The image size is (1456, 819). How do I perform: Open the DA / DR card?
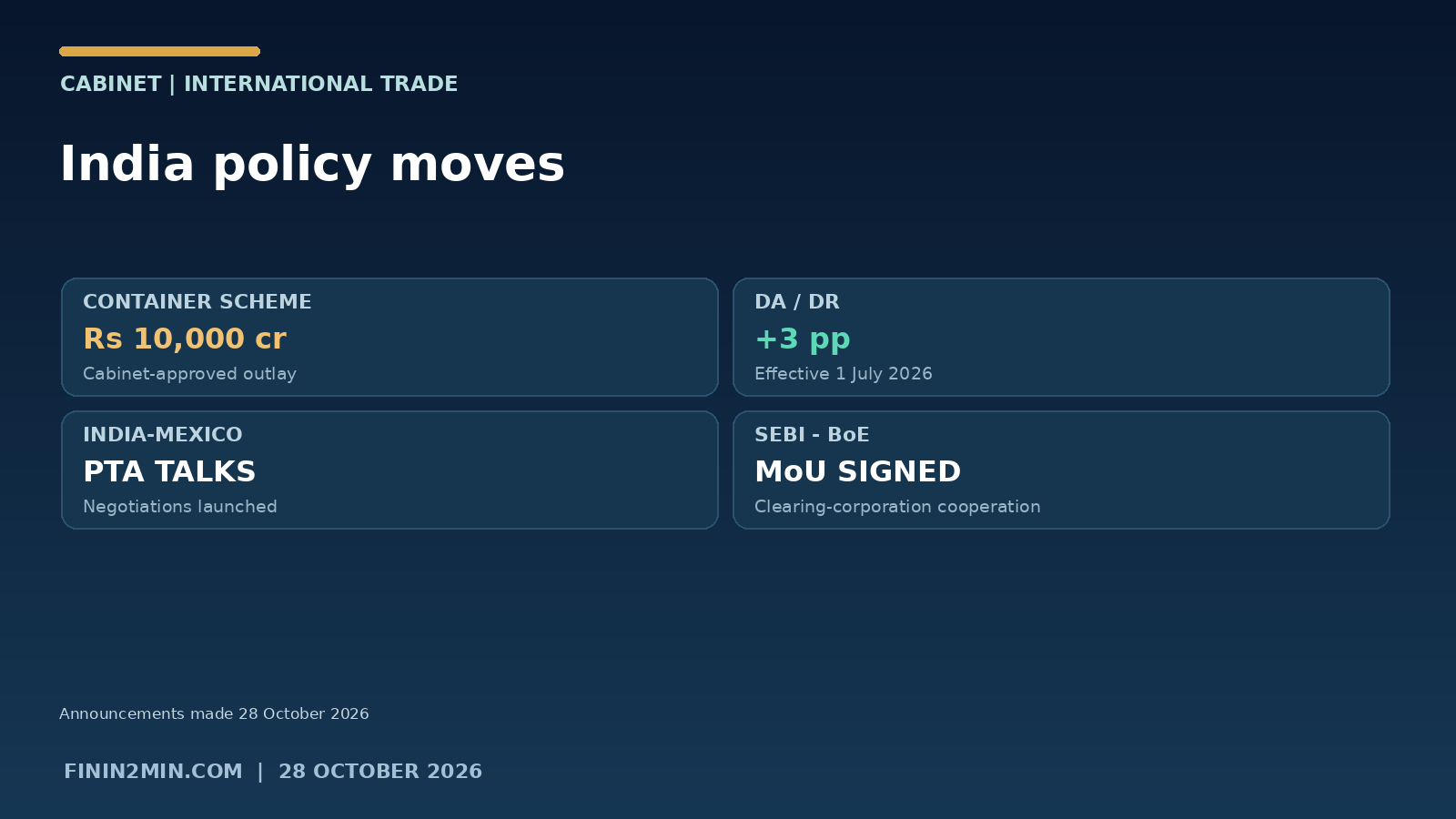pyautogui.click(x=1061, y=338)
